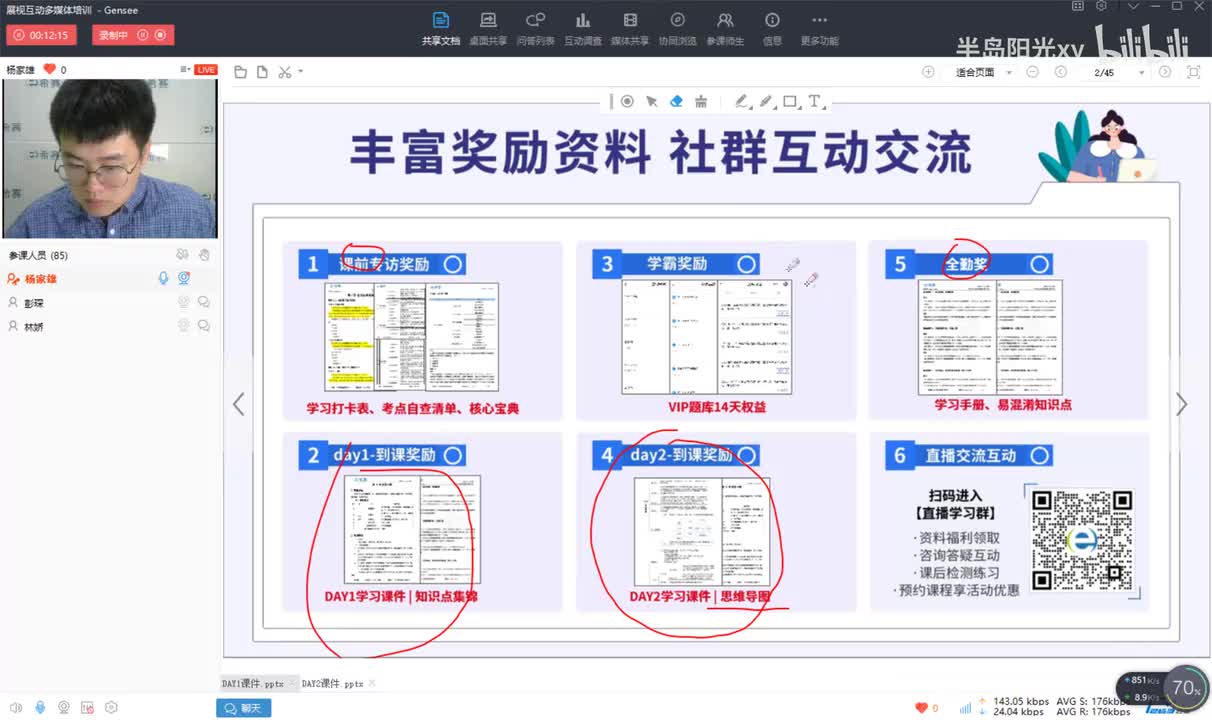Open settings gear in title bar
This screenshot has height=720, width=1212.
1101,6
